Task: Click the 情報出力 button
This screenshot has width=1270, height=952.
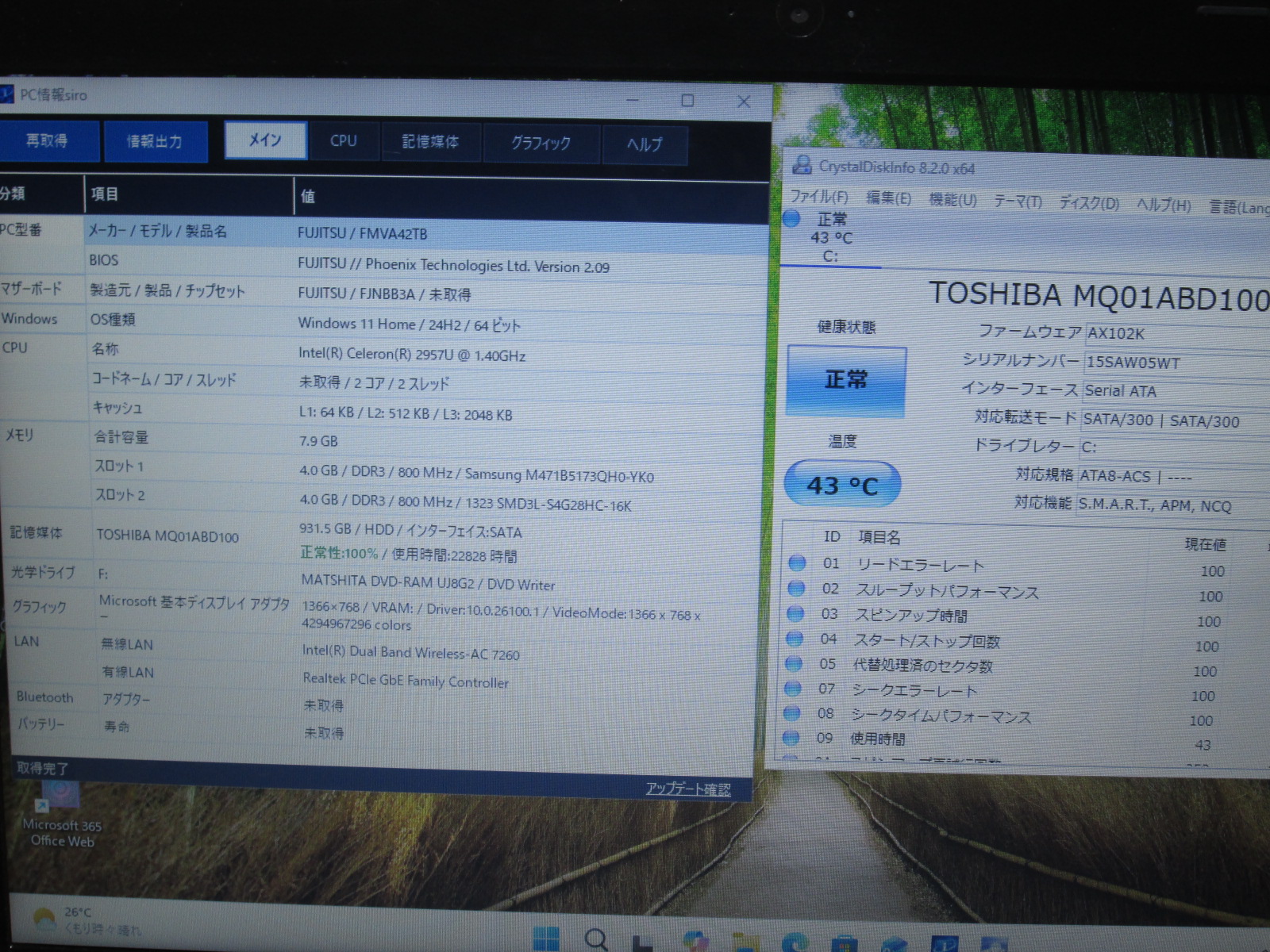Action: tap(155, 141)
